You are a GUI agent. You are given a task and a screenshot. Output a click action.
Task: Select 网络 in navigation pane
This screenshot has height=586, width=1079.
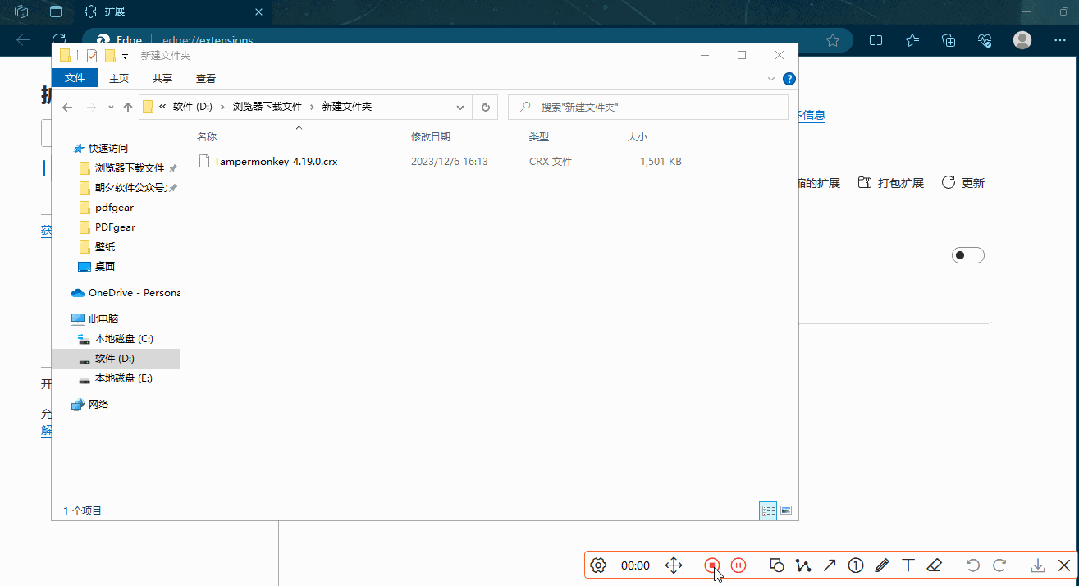point(98,405)
